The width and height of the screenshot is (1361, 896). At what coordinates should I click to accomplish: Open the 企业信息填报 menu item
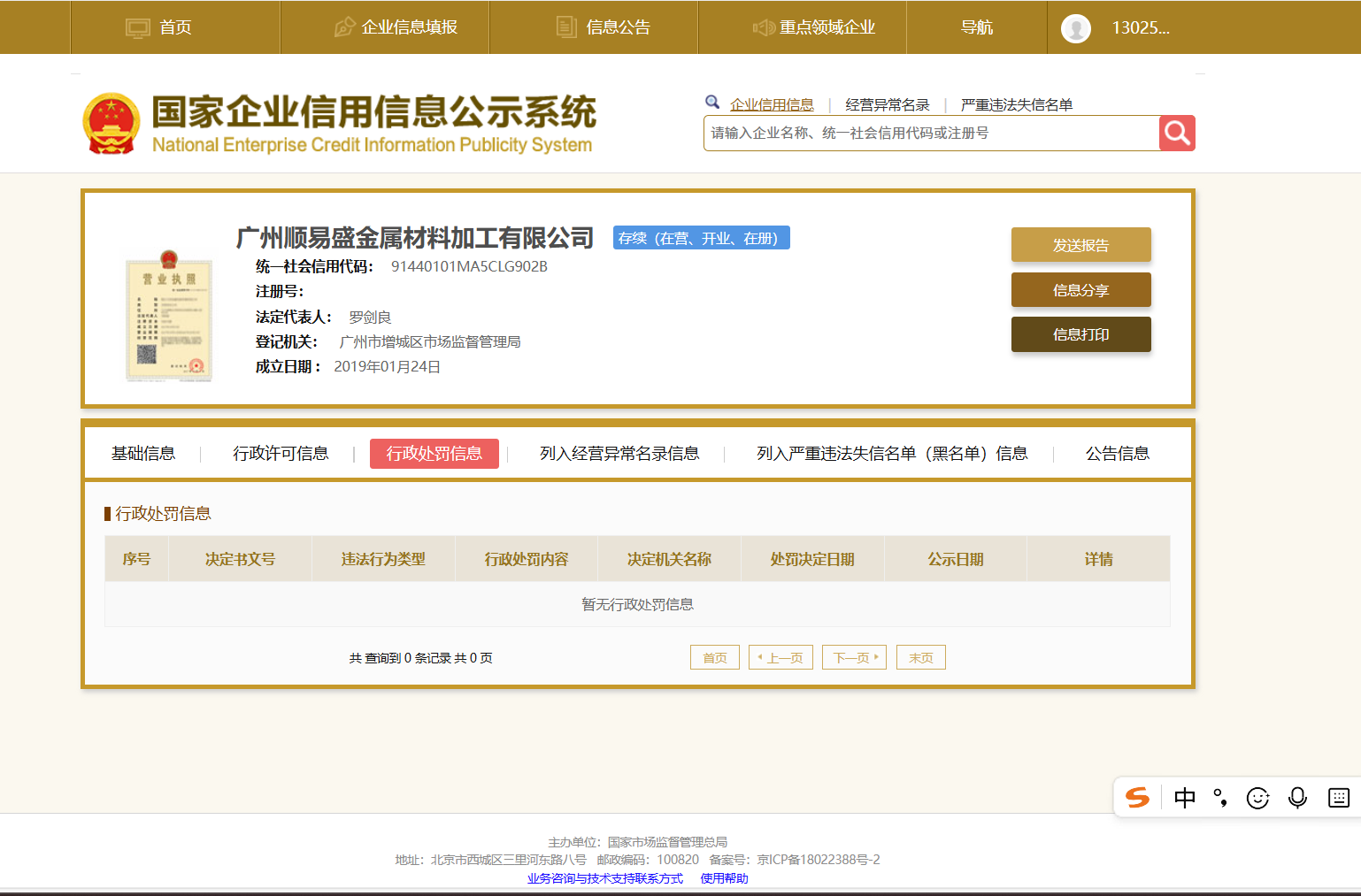tap(396, 27)
